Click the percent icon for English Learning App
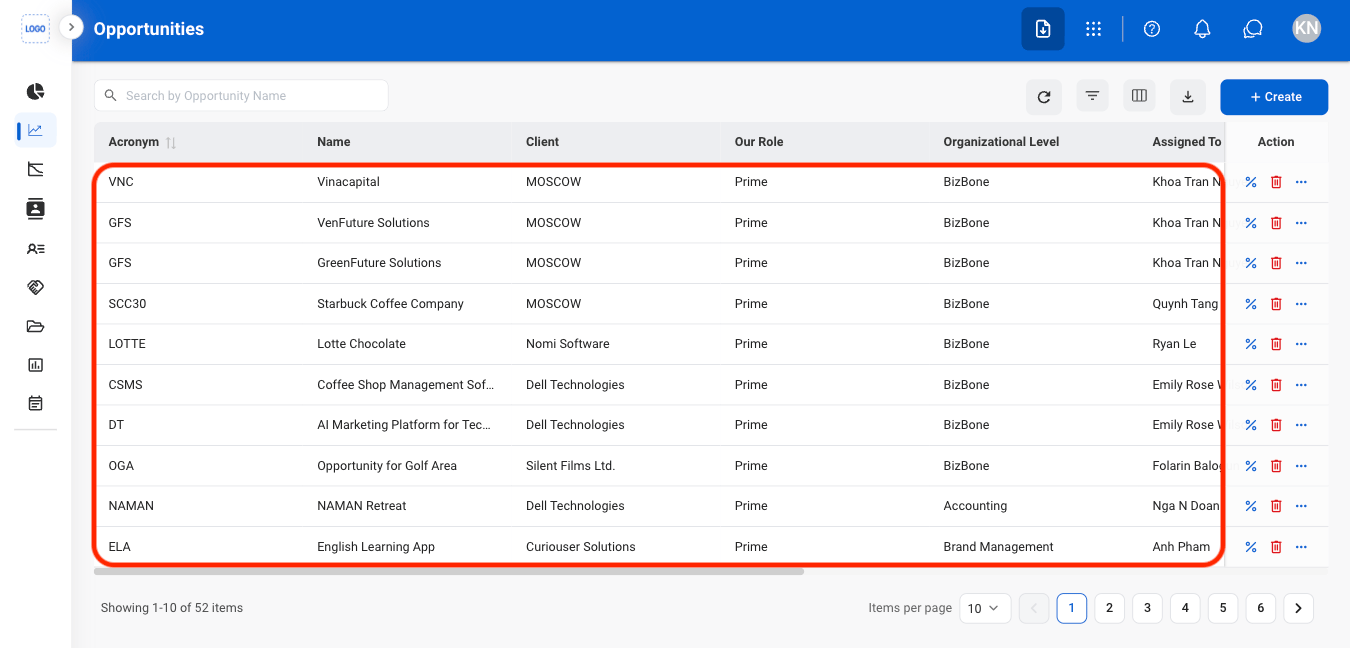Screen dimensions: 1350x648 [1250, 547]
